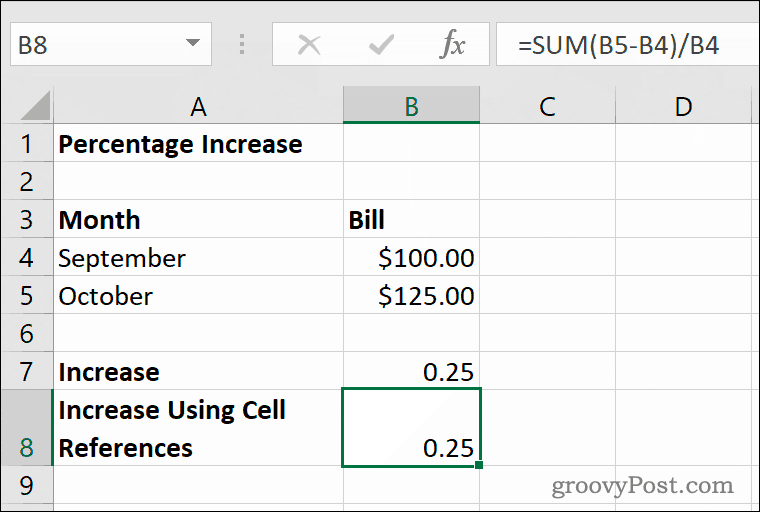Select empty cell D5 in October row

point(683,295)
